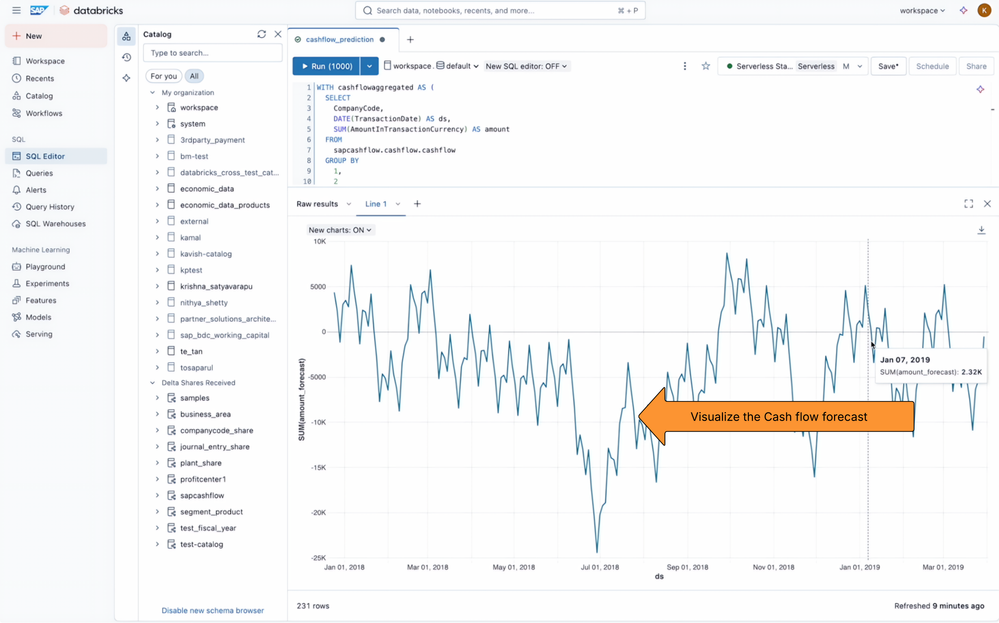Open the history clock panel icon
The width and height of the screenshot is (999, 623).
tap(127, 57)
